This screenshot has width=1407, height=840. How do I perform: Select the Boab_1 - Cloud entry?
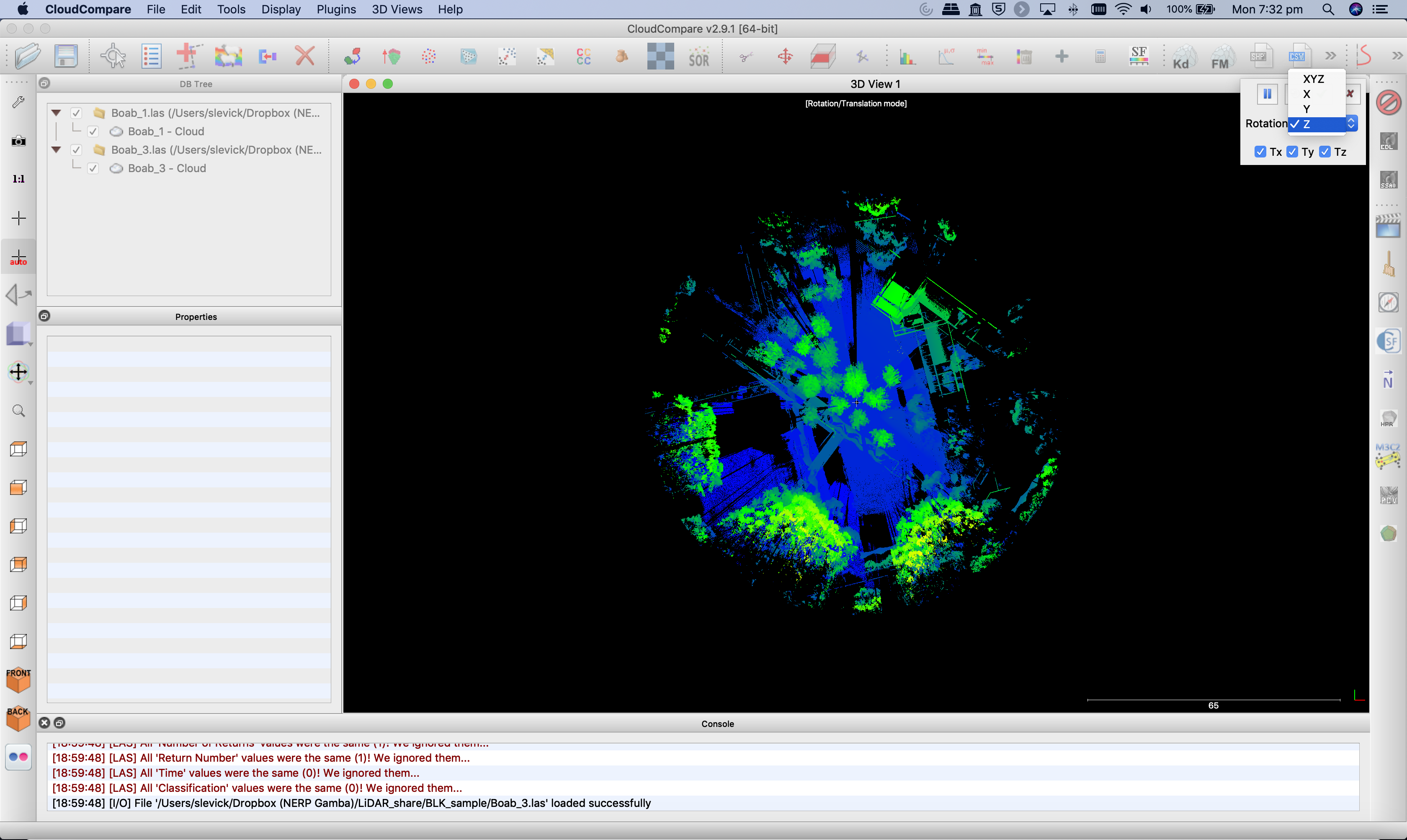point(166,131)
